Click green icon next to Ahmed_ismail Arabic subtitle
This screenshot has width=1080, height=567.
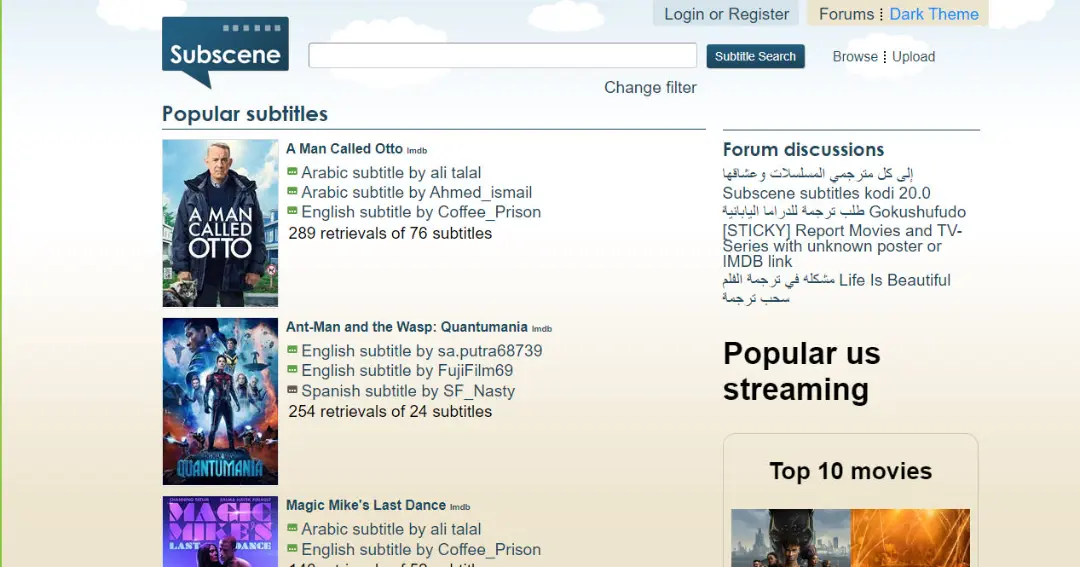point(292,191)
